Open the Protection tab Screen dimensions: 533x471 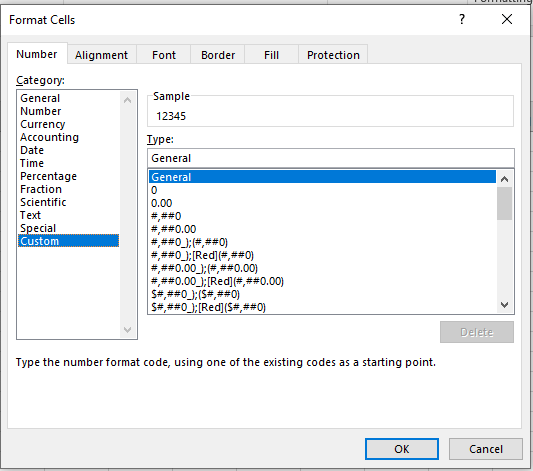(x=333, y=55)
